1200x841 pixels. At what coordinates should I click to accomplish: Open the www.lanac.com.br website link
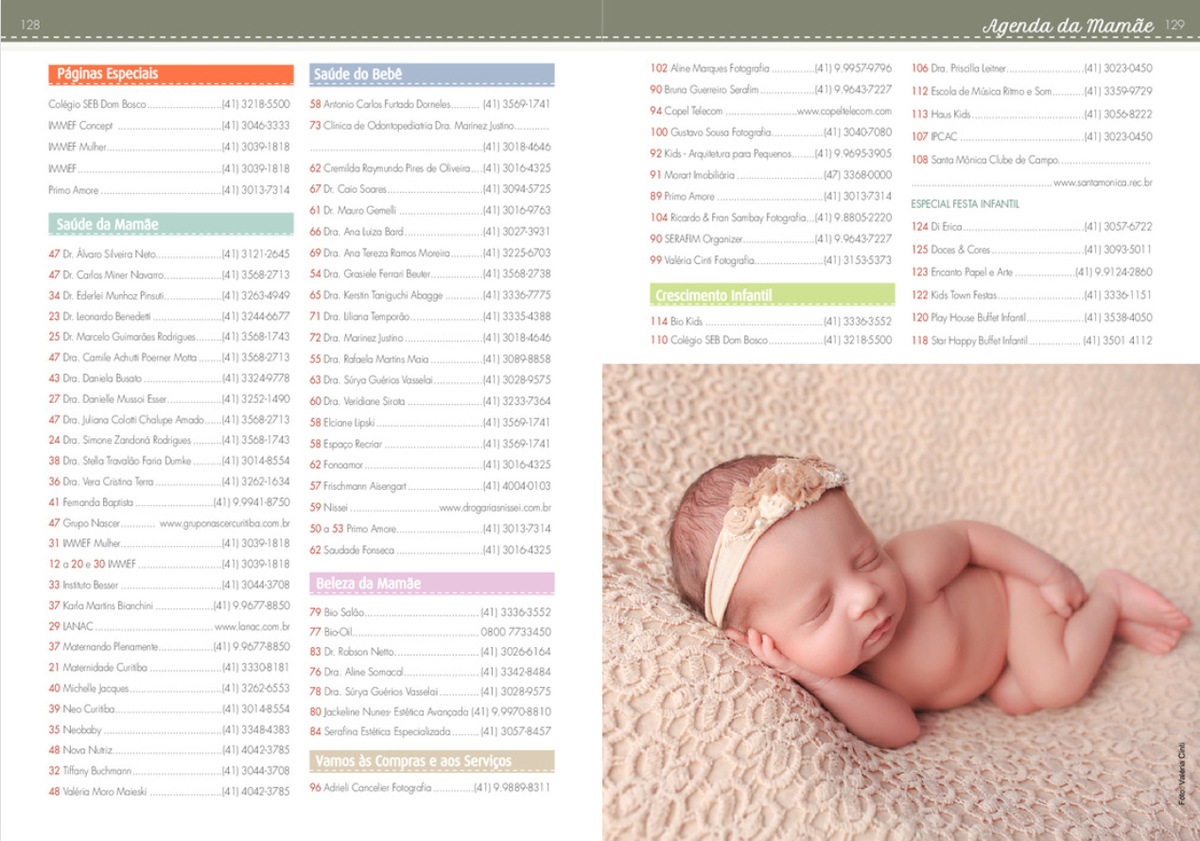[x=252, y=626]
